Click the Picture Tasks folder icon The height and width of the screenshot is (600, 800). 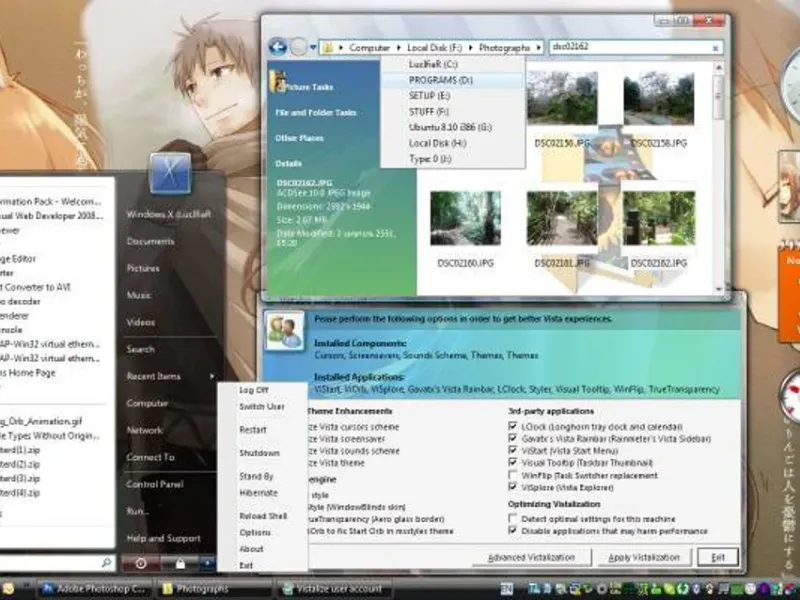tap(278, 82)
